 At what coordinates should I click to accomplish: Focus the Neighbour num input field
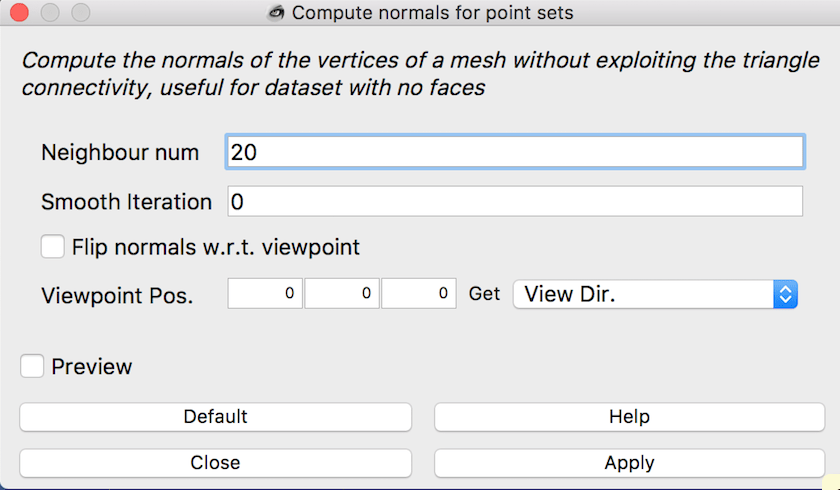pos(515,152)
